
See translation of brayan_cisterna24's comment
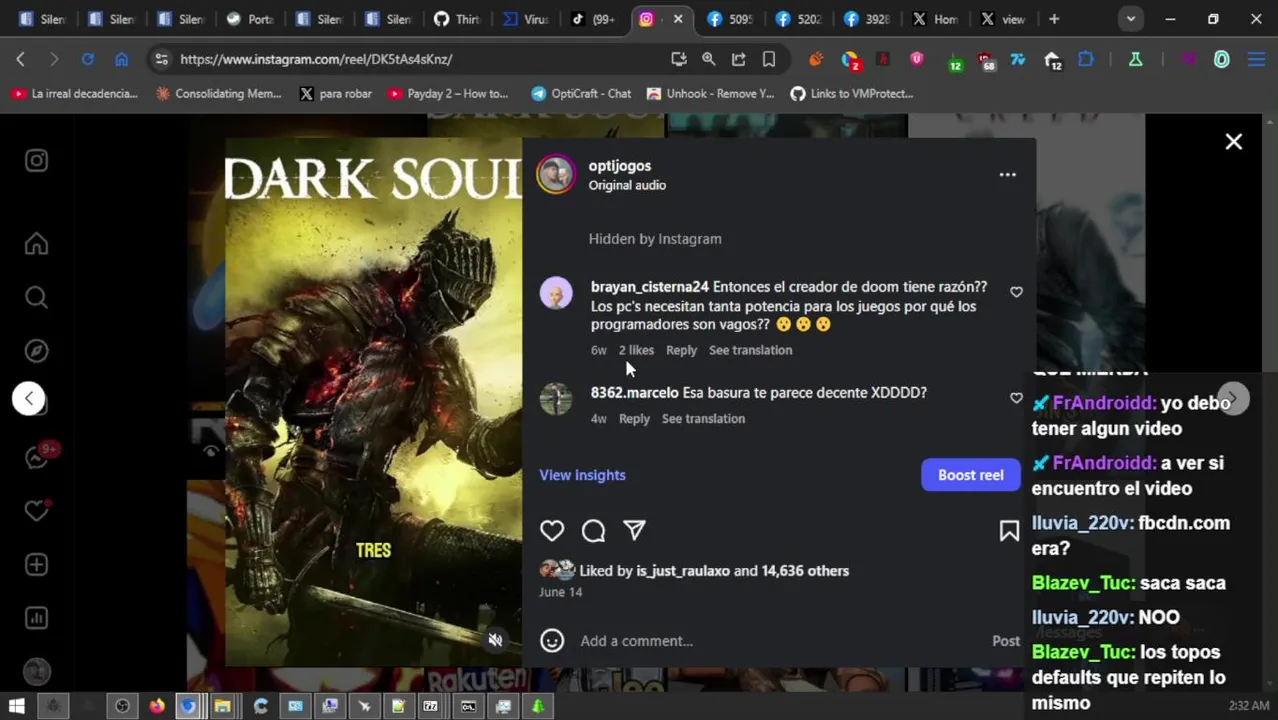750,350
